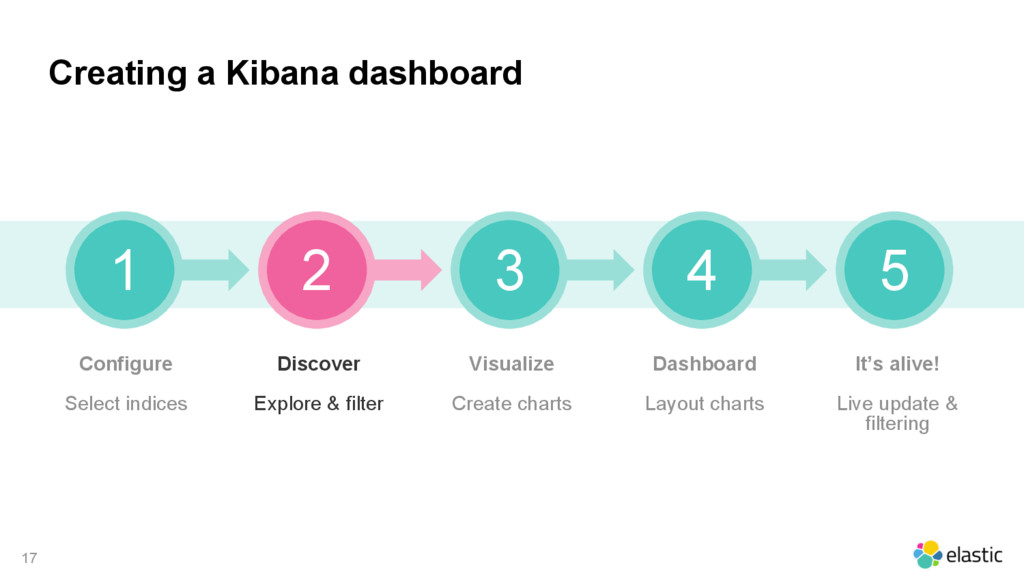Viewport: 1024px width, 576px height.
Task: Click the Discover heading
Action: pos(319,364)
